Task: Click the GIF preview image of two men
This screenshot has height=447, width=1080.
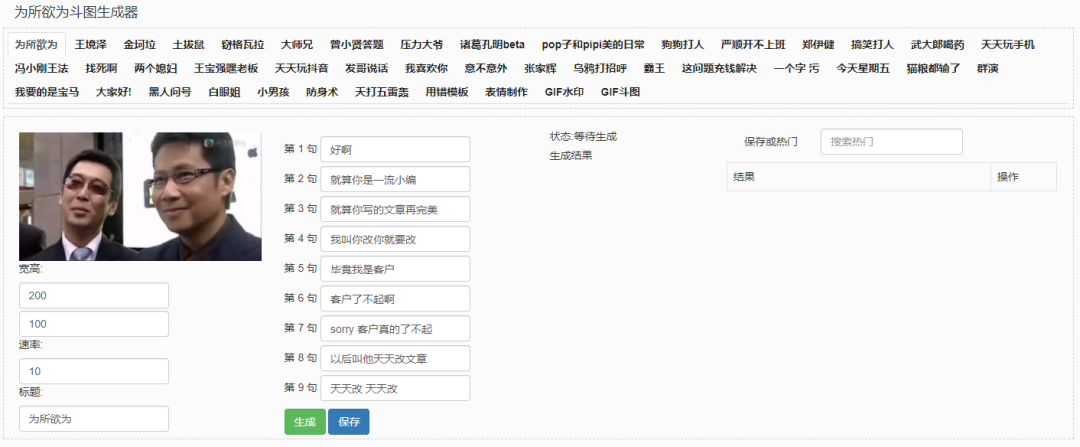Action: [x=141, y=196]
